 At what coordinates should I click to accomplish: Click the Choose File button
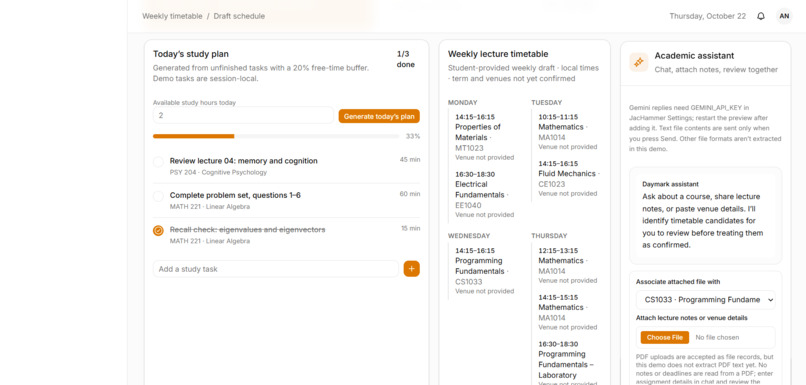[x=664, y=338]
